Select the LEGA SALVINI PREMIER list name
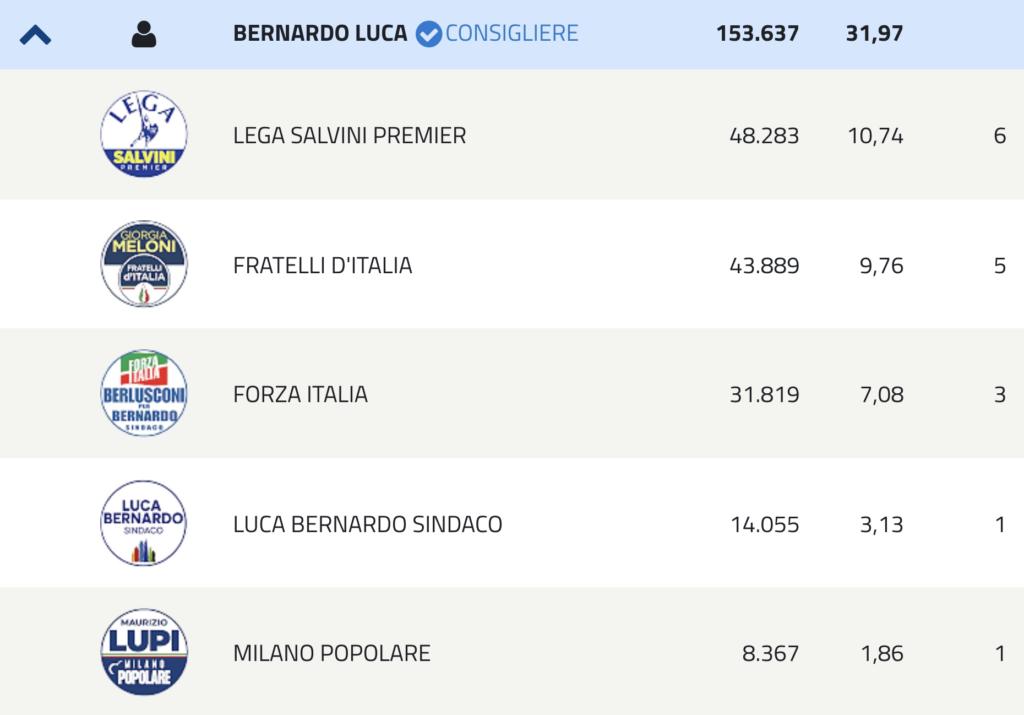Screen dimensions: 1024x715 pos(349,136)
